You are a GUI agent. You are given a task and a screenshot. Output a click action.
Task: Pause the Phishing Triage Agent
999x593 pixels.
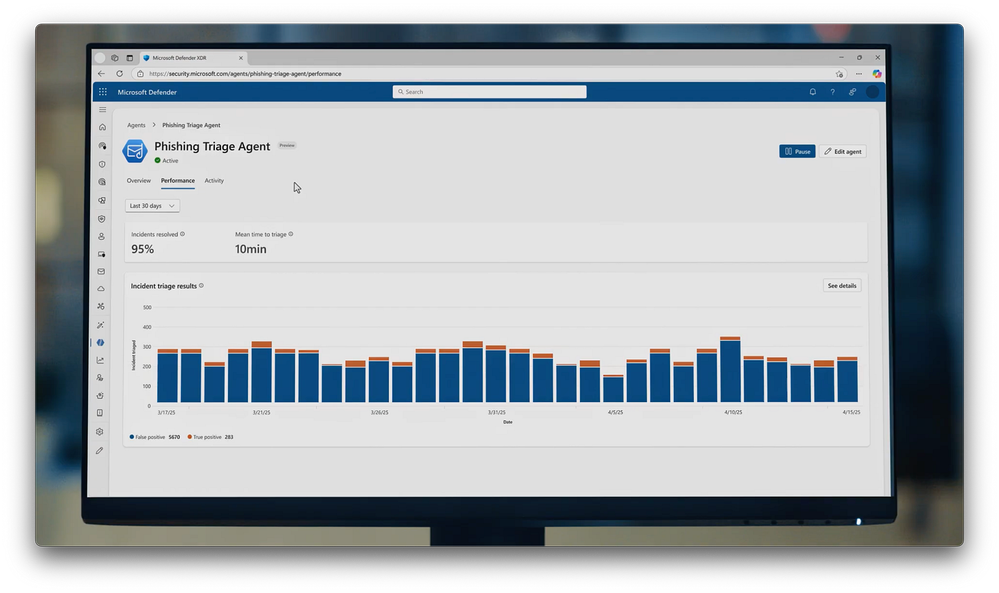click(797, 152)
